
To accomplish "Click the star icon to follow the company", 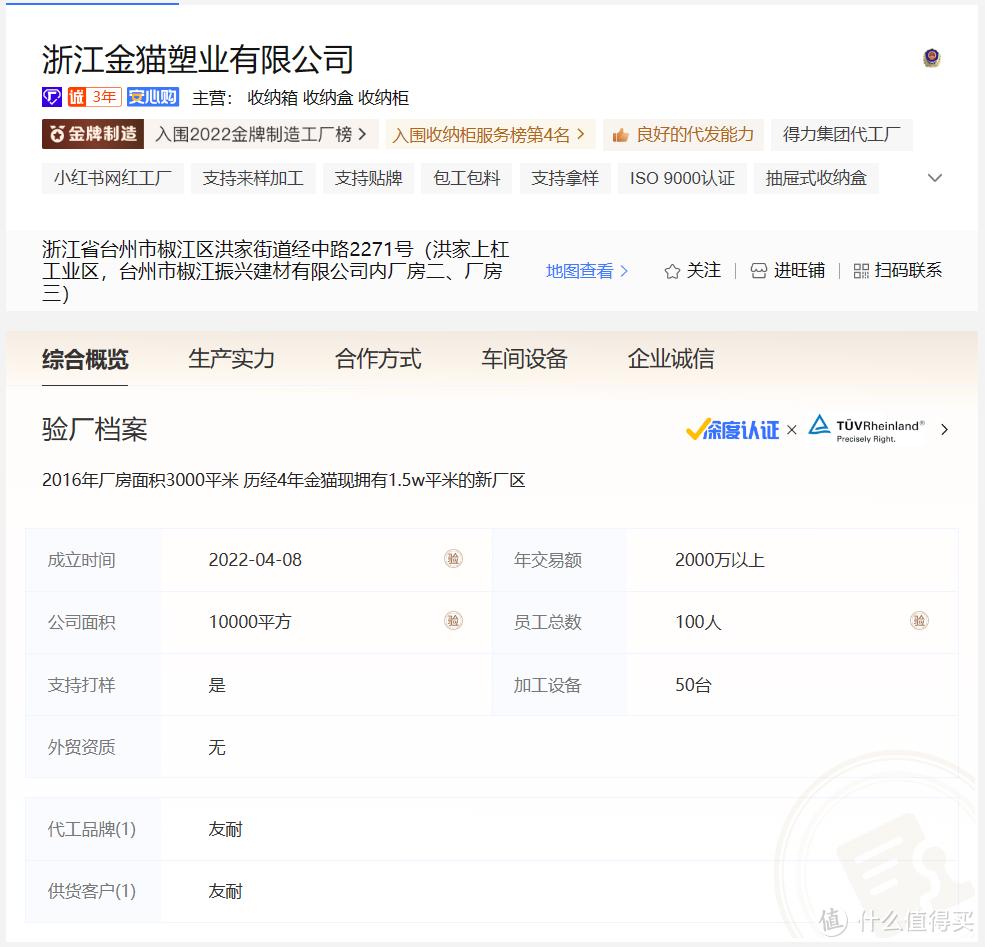I will click(670, 270).
